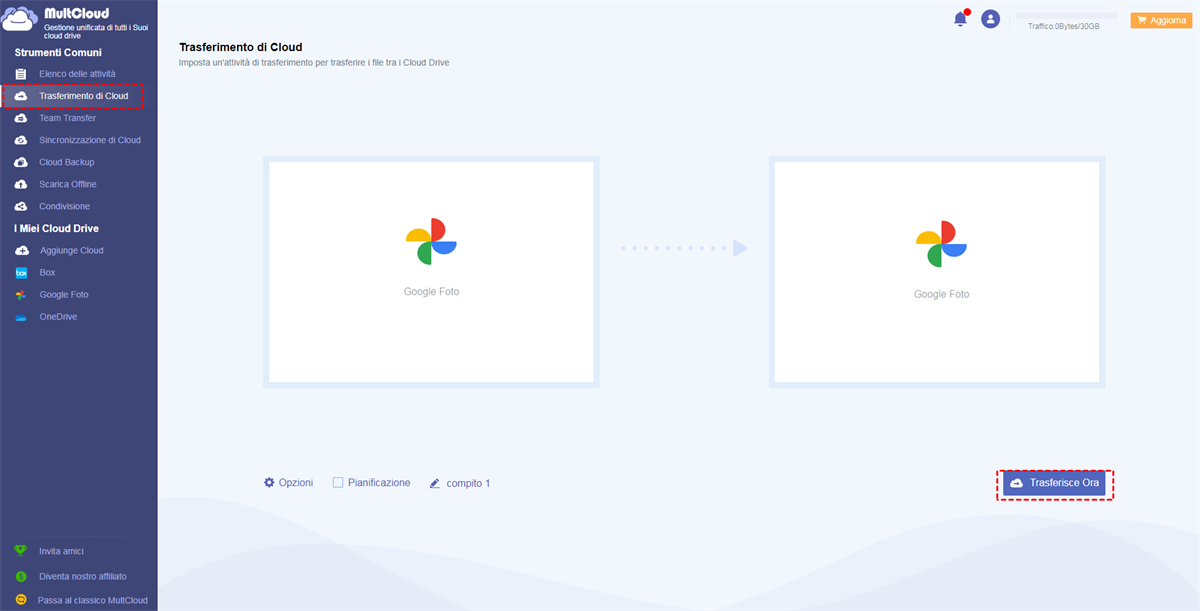
Task: Click the Trasferimento di Cloud page title
Action: (x=240, y=47)
